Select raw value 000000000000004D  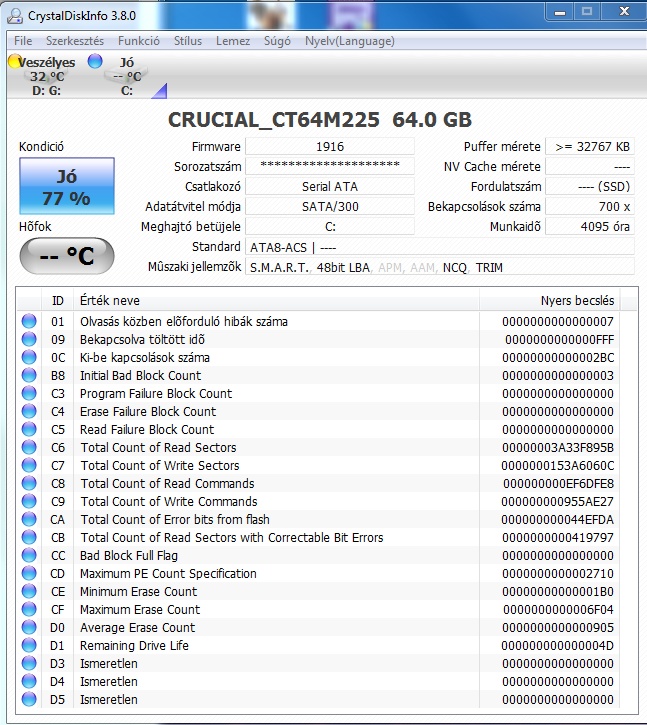click(x=558, y=645)
